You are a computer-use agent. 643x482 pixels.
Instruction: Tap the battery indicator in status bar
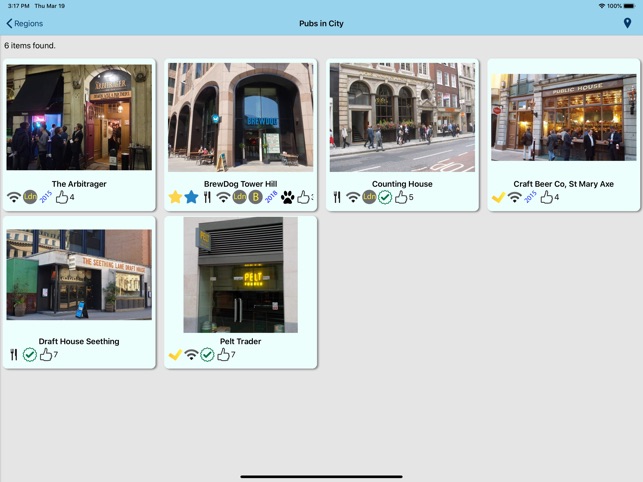[629, 6]
